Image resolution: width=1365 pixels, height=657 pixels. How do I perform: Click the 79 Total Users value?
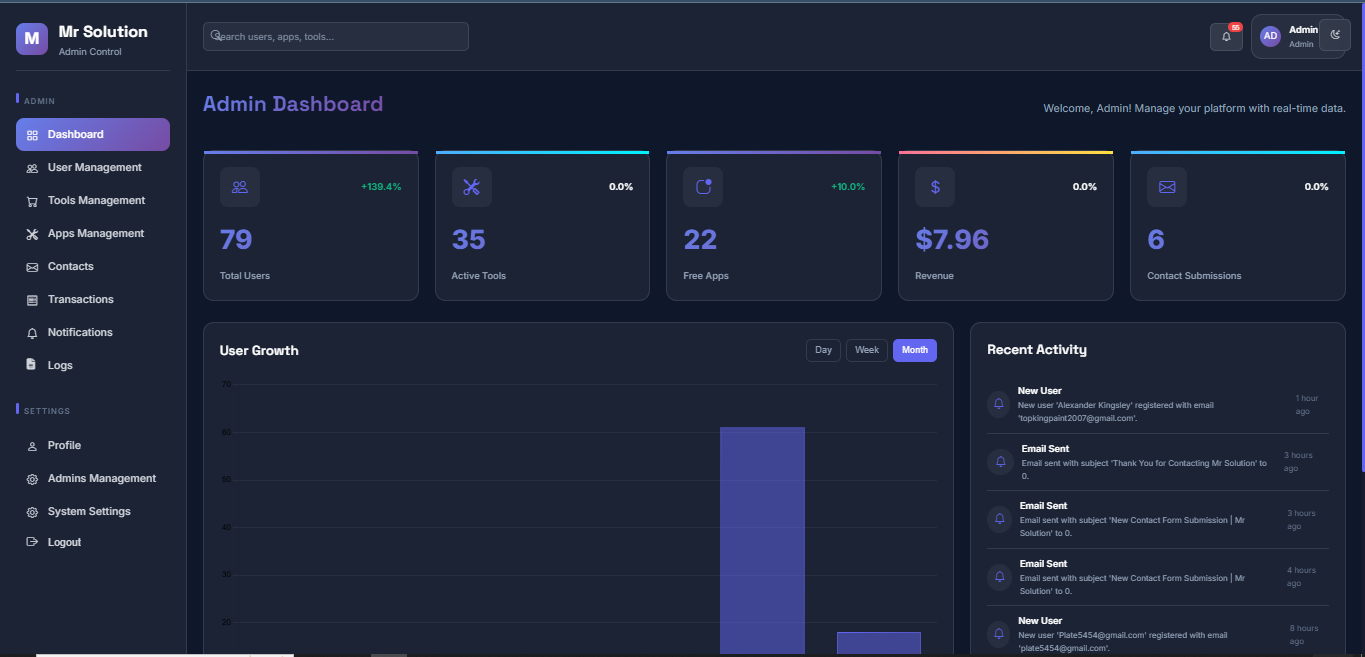coord(236,240)
